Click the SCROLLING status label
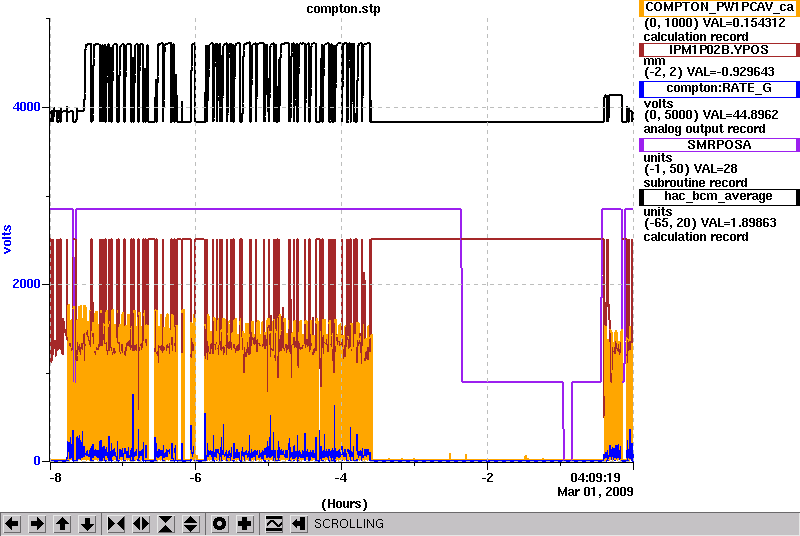The height and width of the screenshot is (536, 800). (x=349, y=524)
